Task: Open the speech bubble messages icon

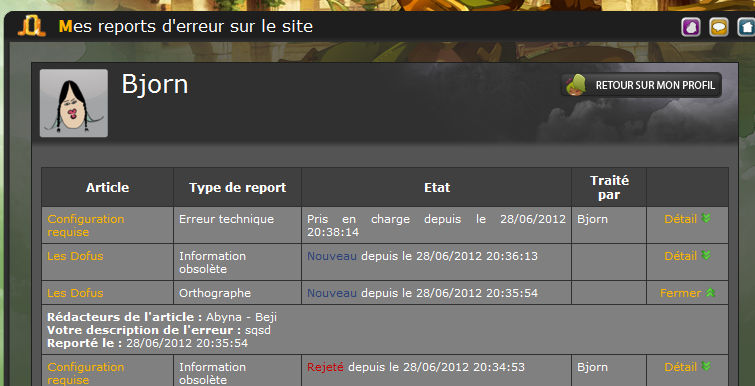Action: pos(719,27)
